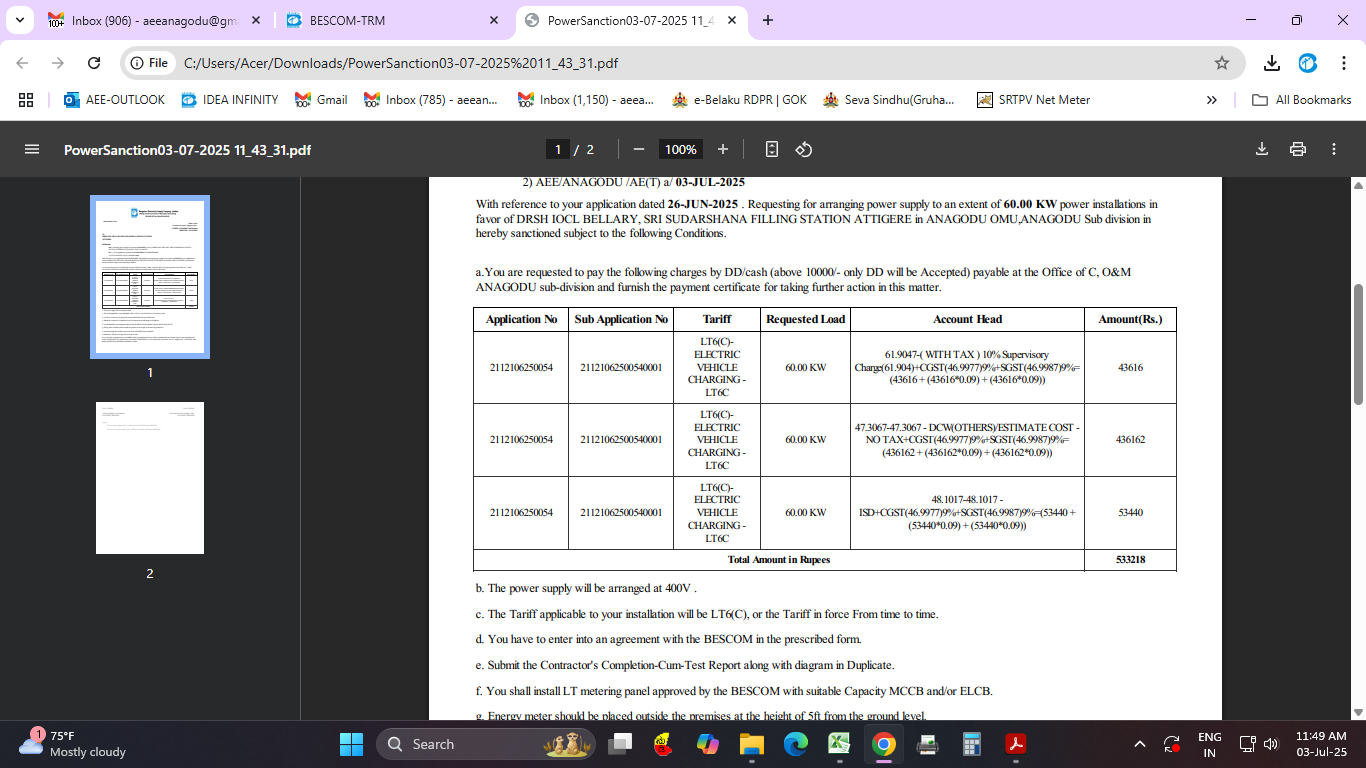Open Microsoft Edge from the taskbar
Image resolution: width=1366 pixels, height=768 pixels.
coord(795,744)
